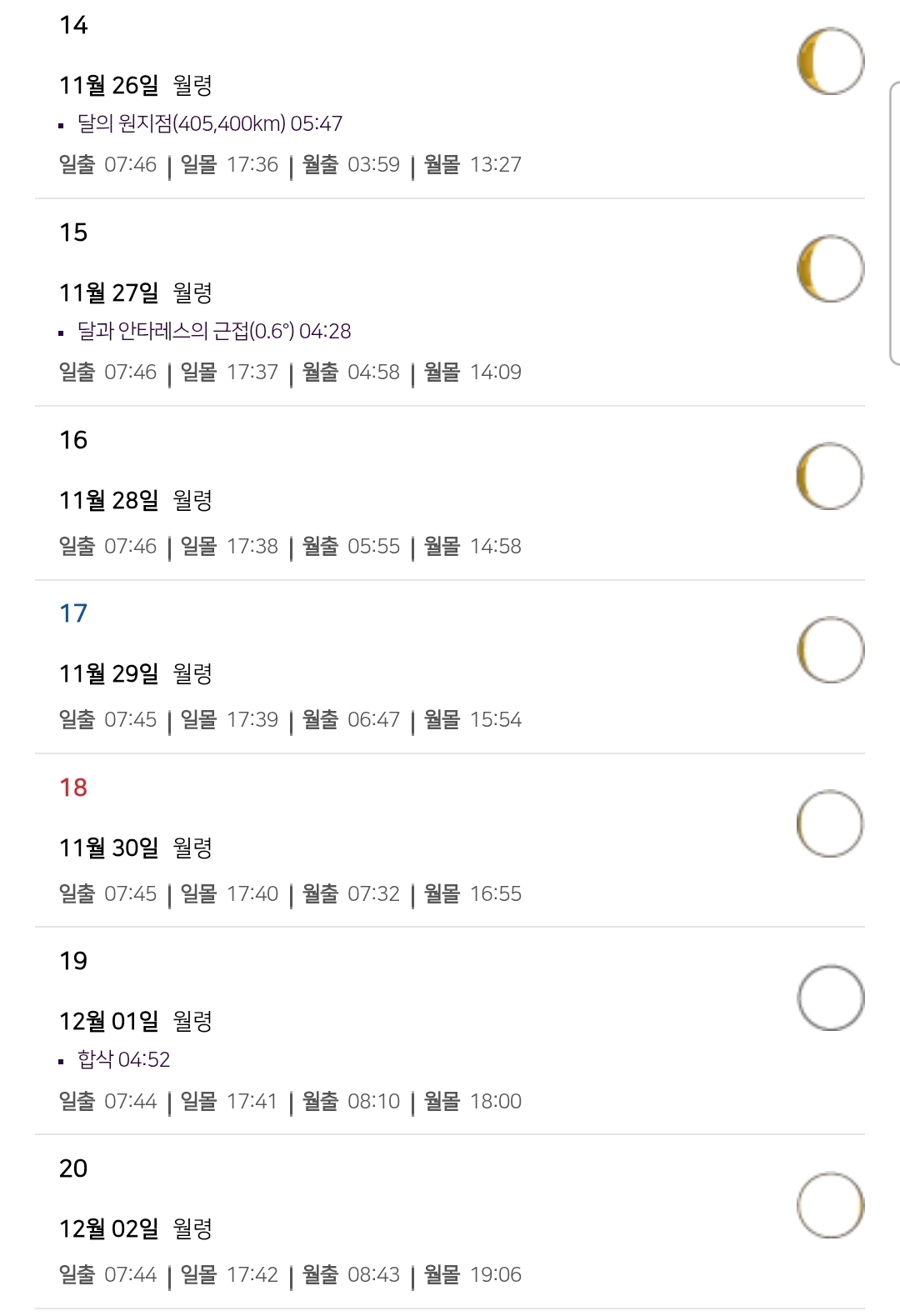Image resolution: width=900 pixels, height=1316 pixels.
Task: Tap the moon phase icon for 11월 29일
Action: point(830,650)
